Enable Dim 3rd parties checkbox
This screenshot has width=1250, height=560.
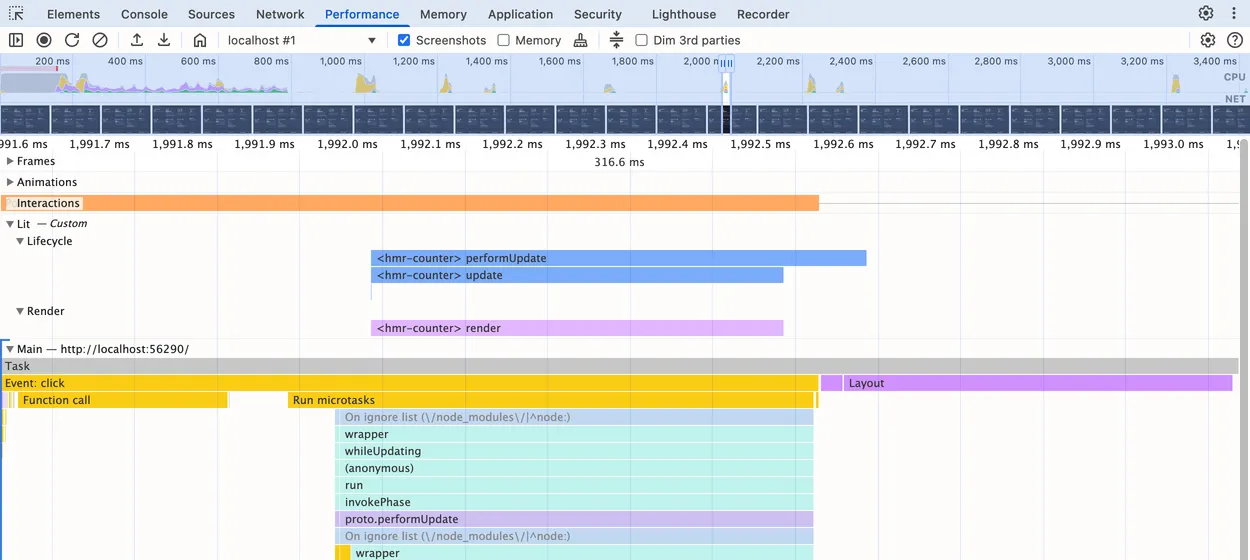642,40
